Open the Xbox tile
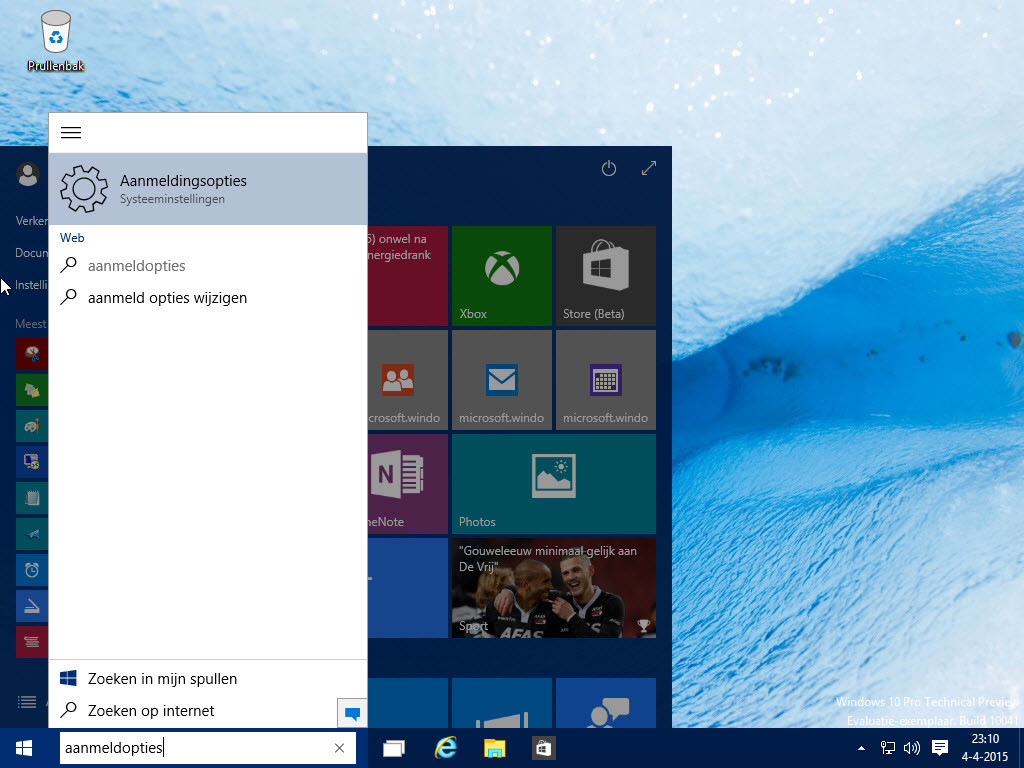The width and height of the screenshot is (1024, 768). tap(502, 276)
